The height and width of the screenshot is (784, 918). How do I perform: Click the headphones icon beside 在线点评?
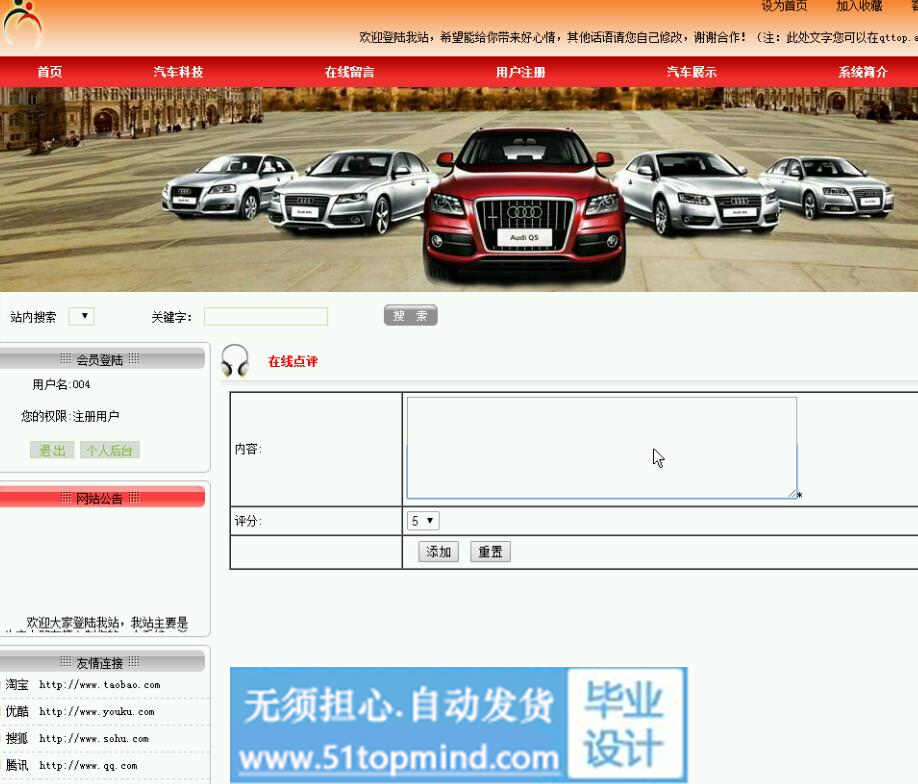pyautogui.click(x=235, y=360)
